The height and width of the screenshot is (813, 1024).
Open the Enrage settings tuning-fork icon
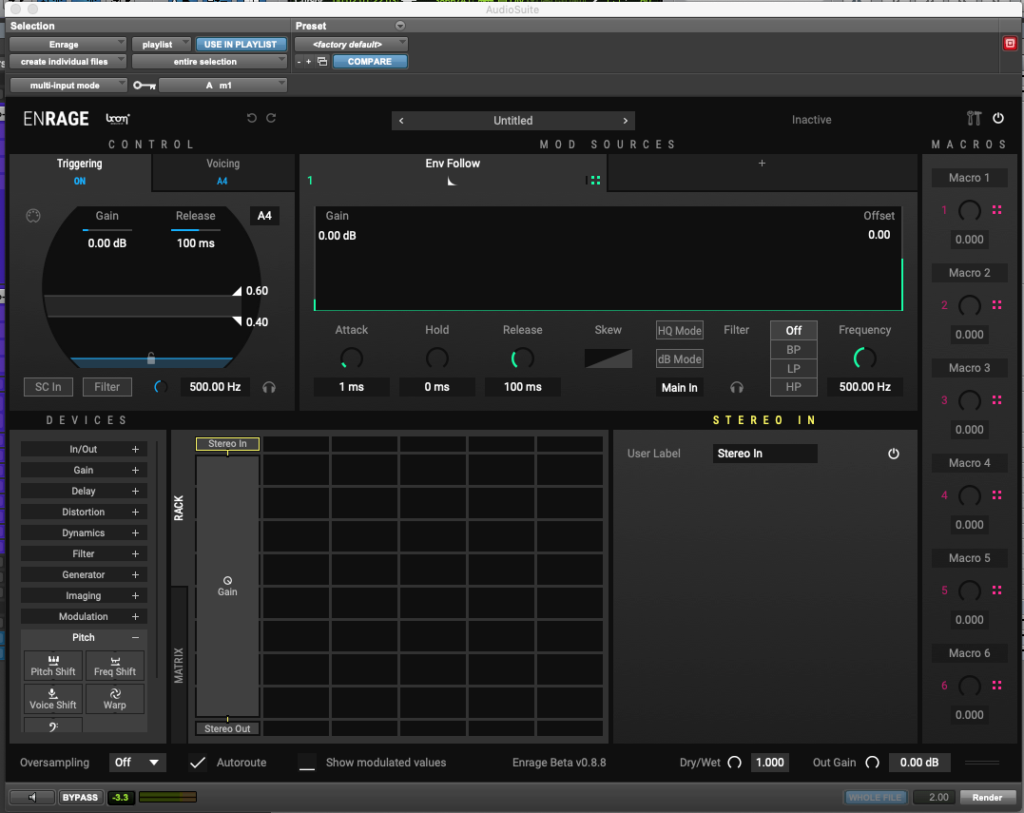[974, 118]
